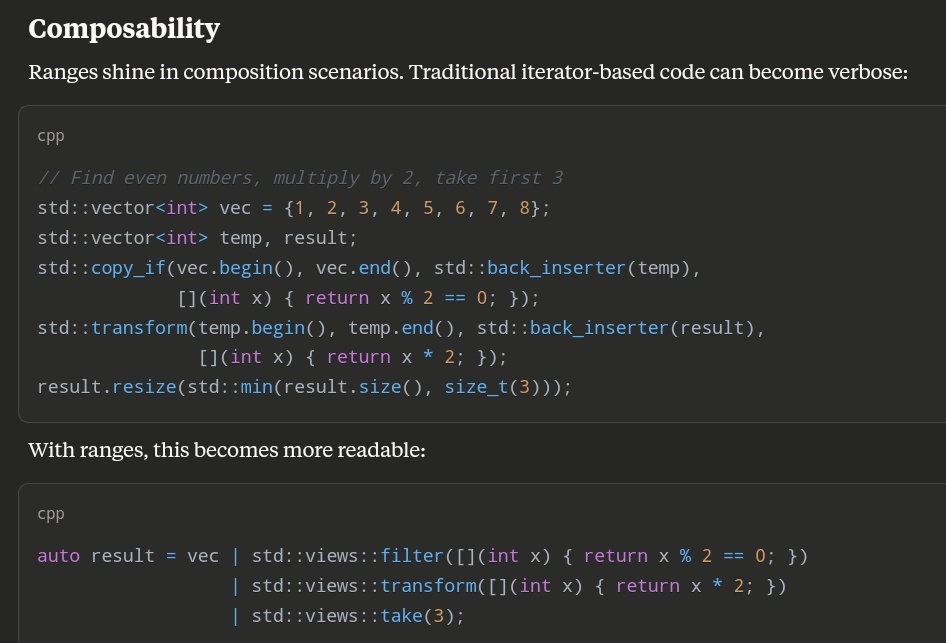Click the line declaring vec = {1, 2, 3, ...}

[293, 208]
